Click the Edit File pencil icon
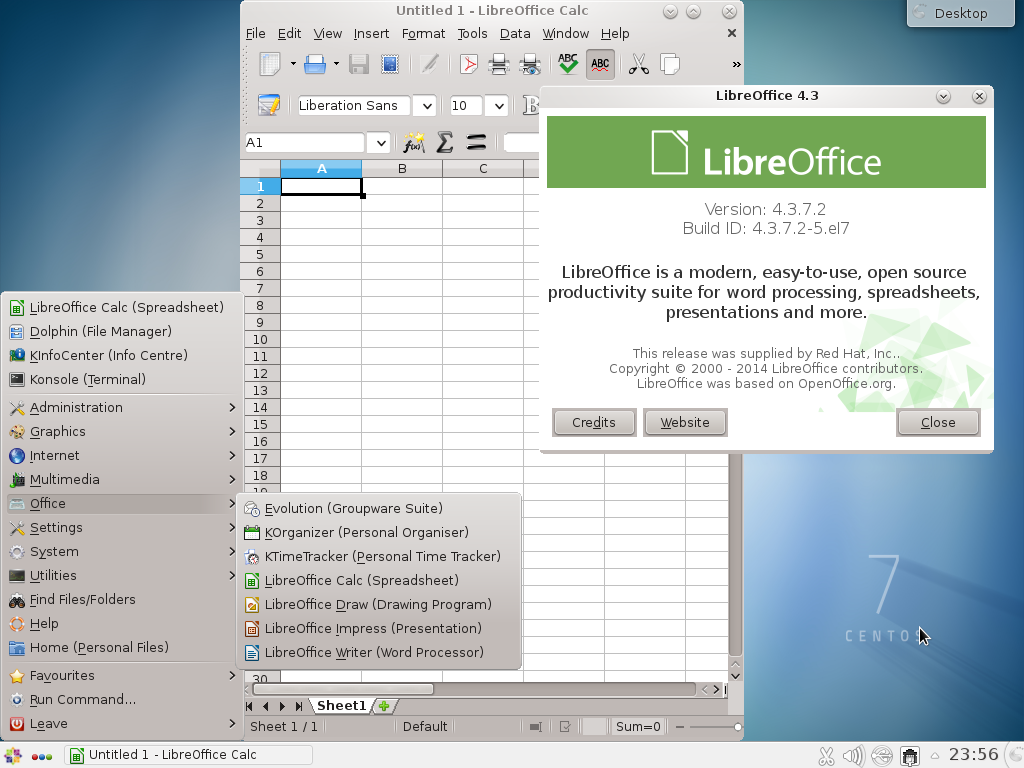This screenshot has height=768, width=1024. click(429, 64)
